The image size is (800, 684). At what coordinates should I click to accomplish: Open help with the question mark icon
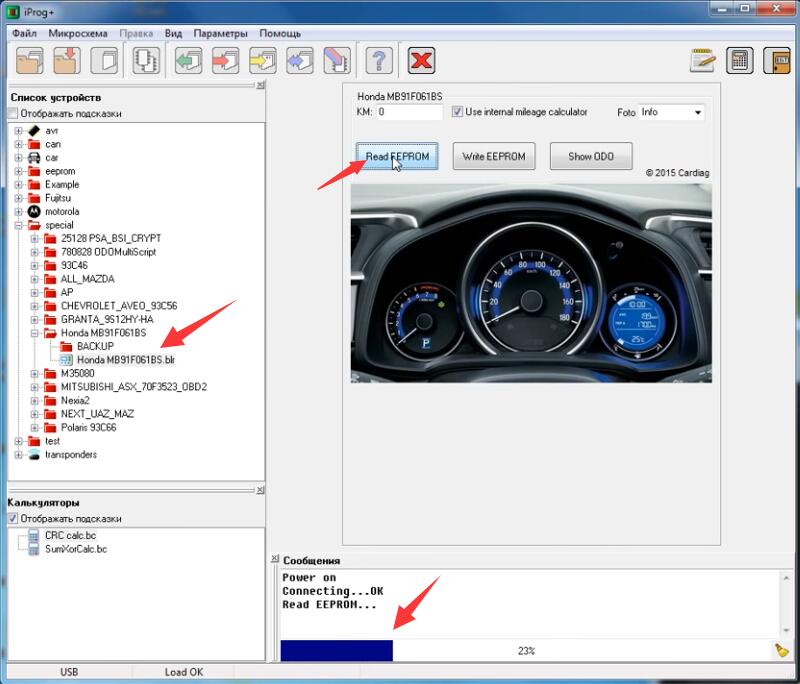tap(379, 61)
